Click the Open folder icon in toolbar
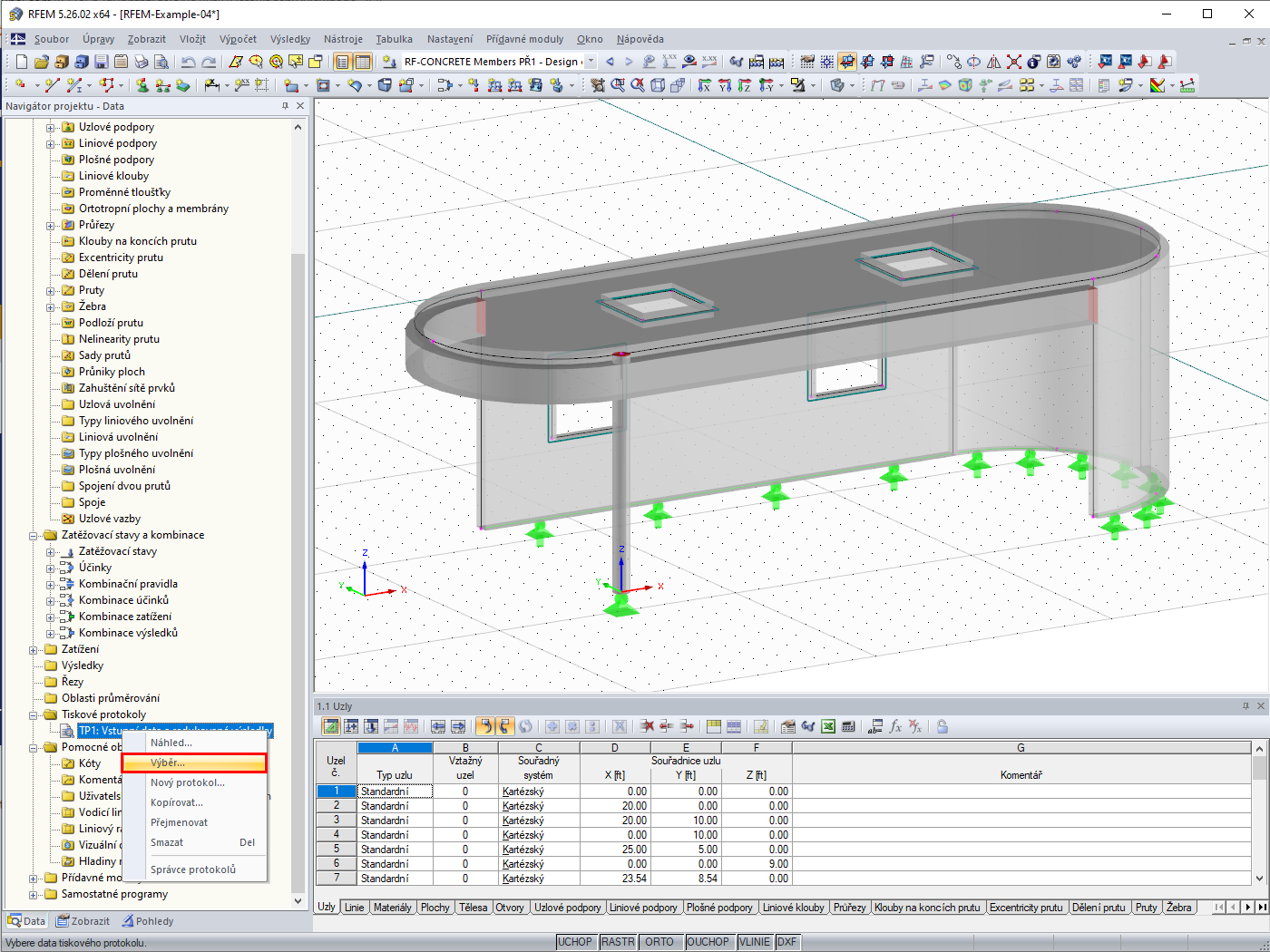The width and height of the screenshot is (1270, 952). [42, 62]
